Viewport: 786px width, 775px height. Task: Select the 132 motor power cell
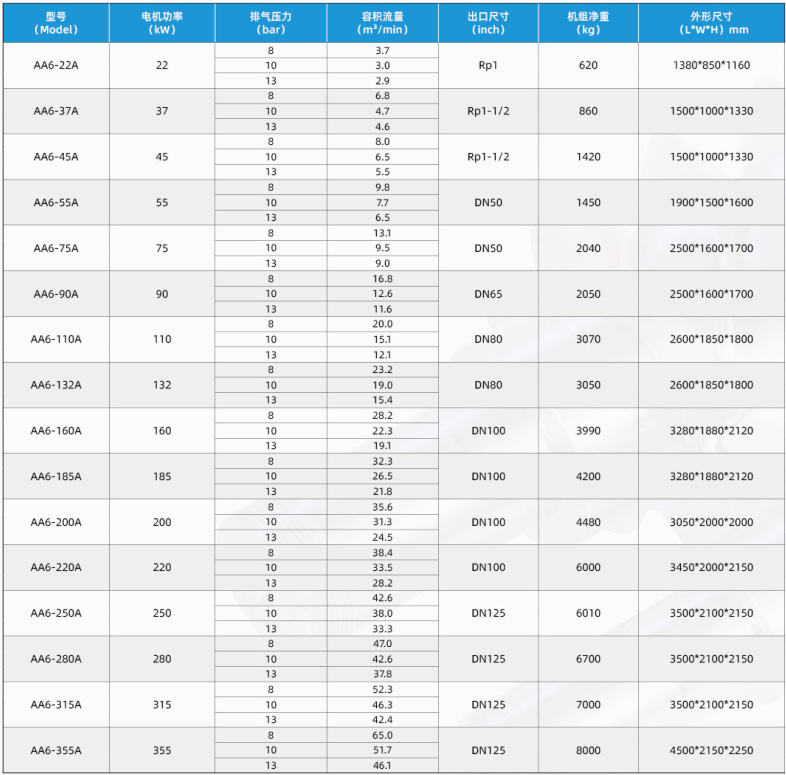[162, 385]
